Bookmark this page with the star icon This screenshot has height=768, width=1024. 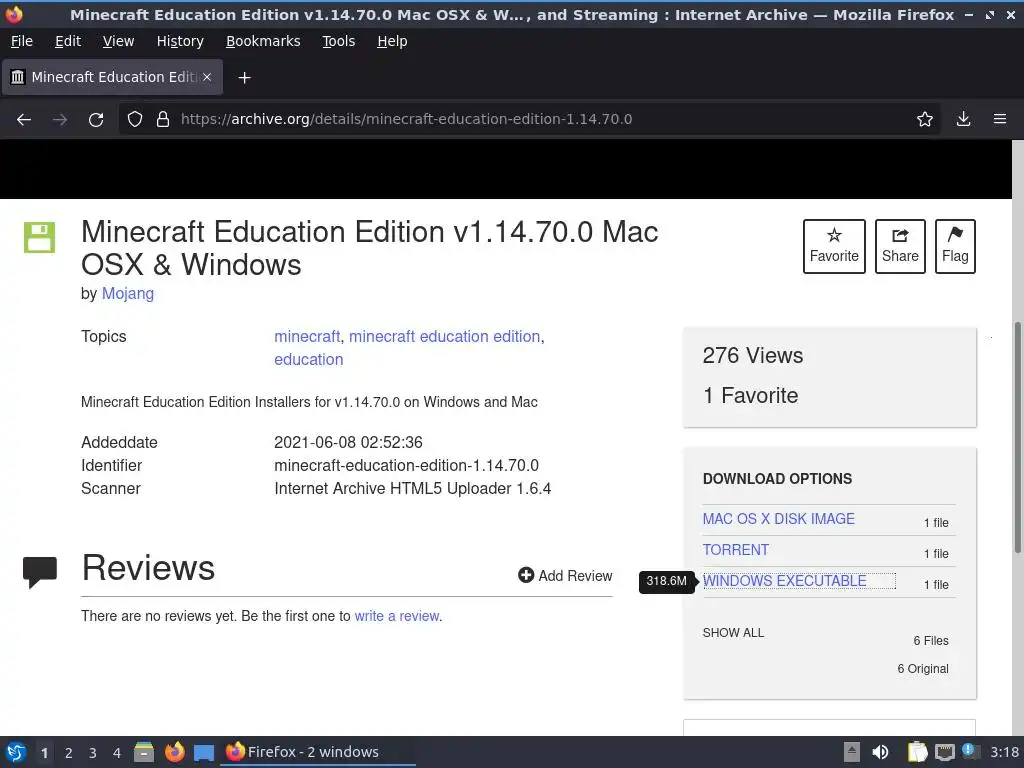pos(925,120)
